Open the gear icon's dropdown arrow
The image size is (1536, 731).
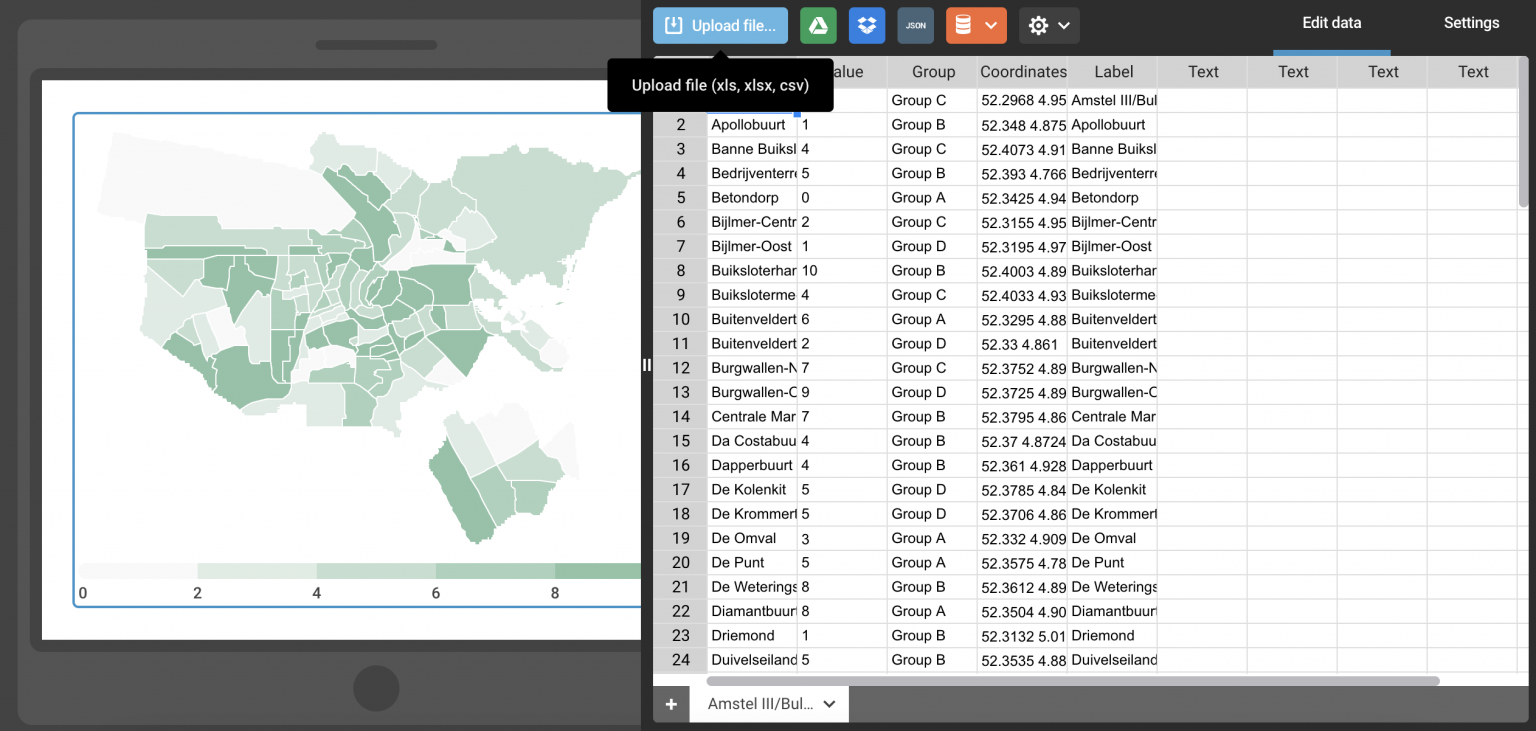tap(1063, 25)
